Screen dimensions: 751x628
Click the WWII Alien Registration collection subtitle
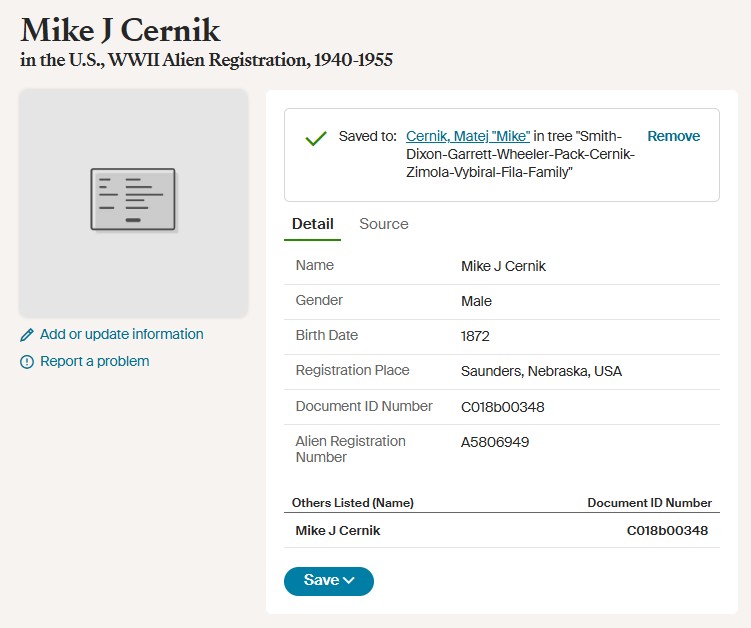(x=206, y=60)
